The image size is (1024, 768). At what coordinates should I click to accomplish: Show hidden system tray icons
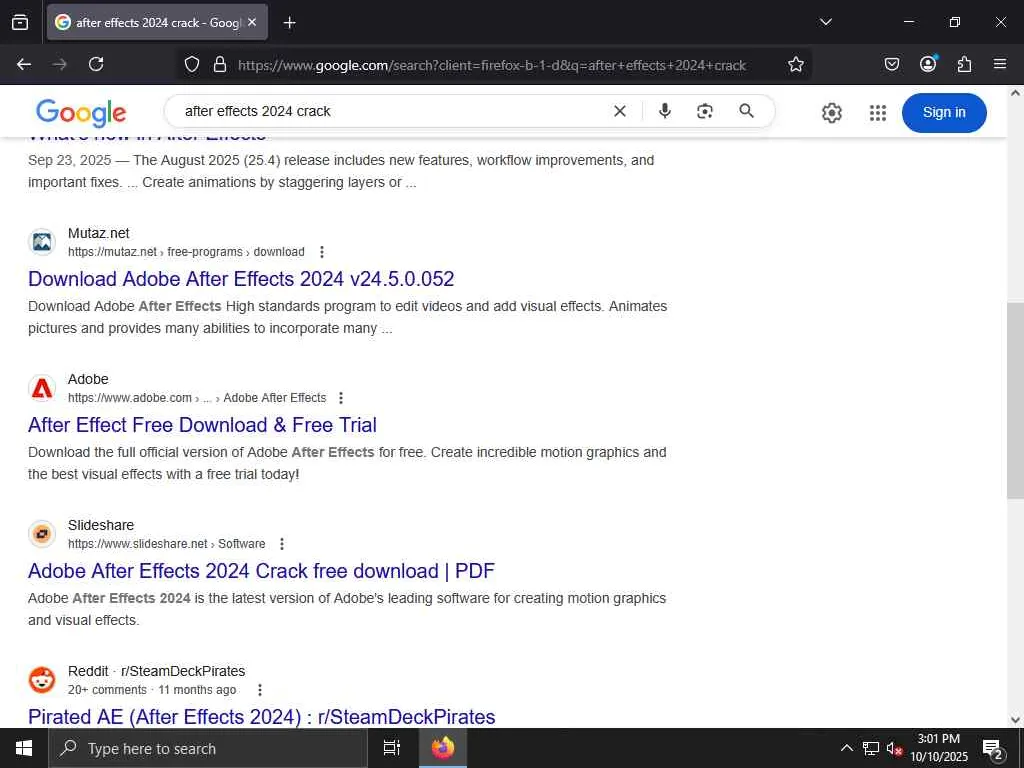[846, 748]
